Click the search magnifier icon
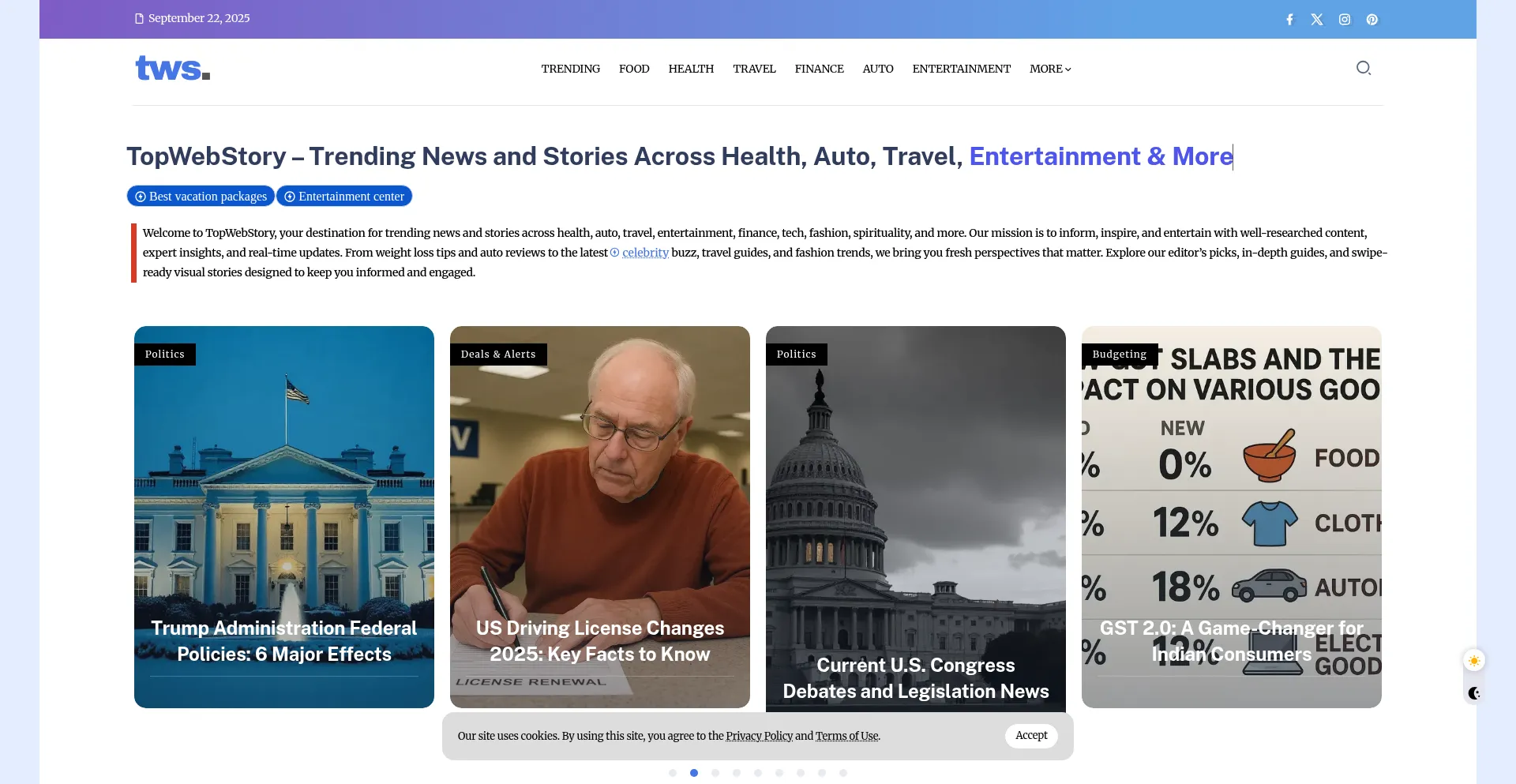The width and height of the screenshot is (1516, 784). click(x=1364, y=68)
